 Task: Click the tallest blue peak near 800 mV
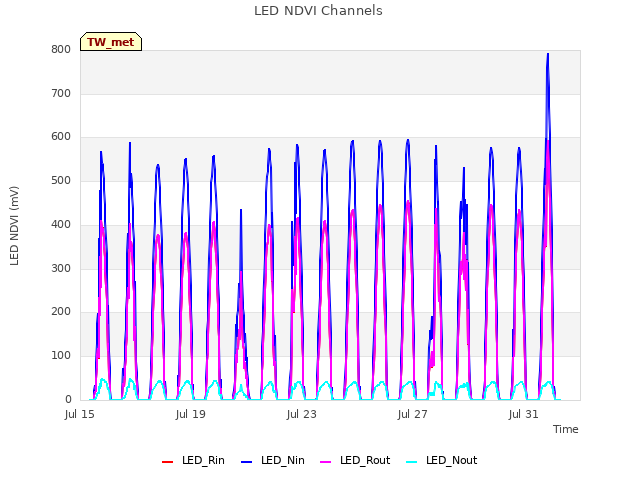coord(548,55)
